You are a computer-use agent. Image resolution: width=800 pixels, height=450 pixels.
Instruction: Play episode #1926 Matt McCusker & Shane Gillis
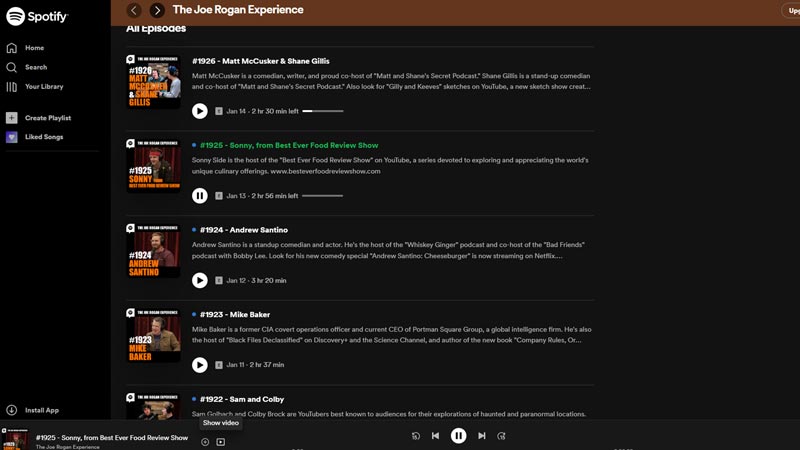point(199,111)
